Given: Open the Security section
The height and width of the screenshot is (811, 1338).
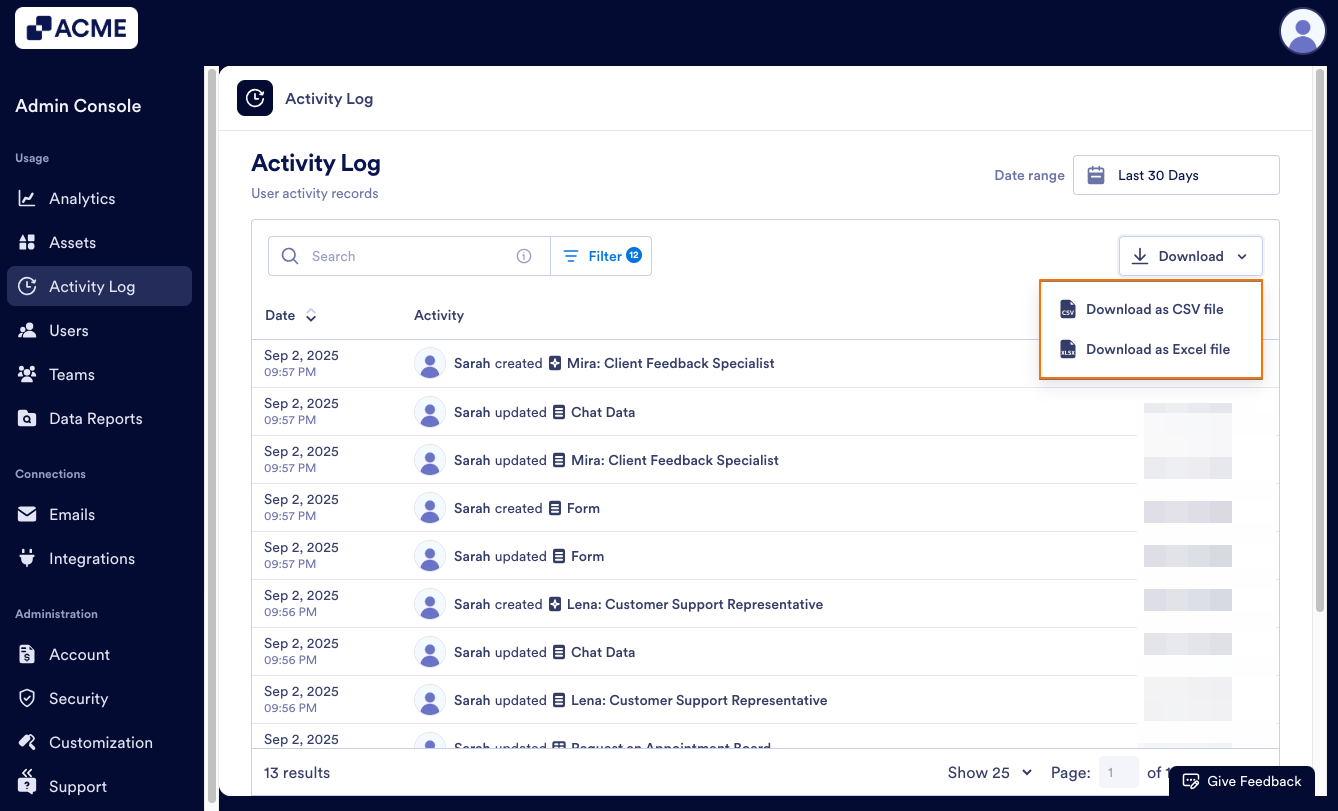Looking at the screenshot, I should pyautogui.click(x=78, y=698).
